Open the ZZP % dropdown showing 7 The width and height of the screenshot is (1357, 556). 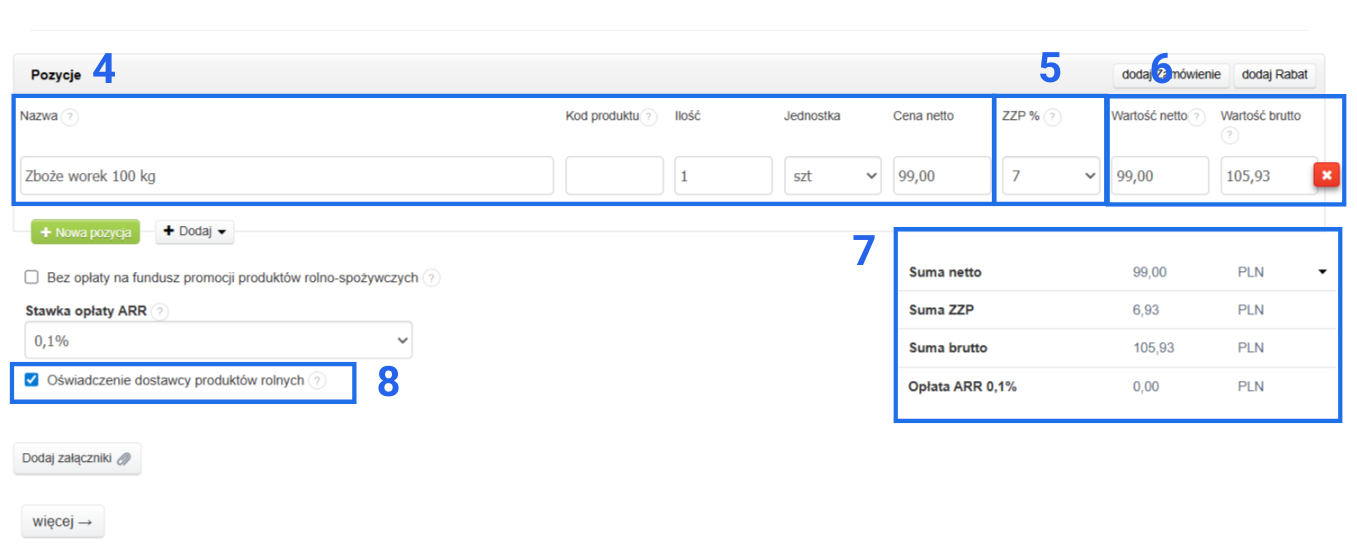pos(1050,176)
